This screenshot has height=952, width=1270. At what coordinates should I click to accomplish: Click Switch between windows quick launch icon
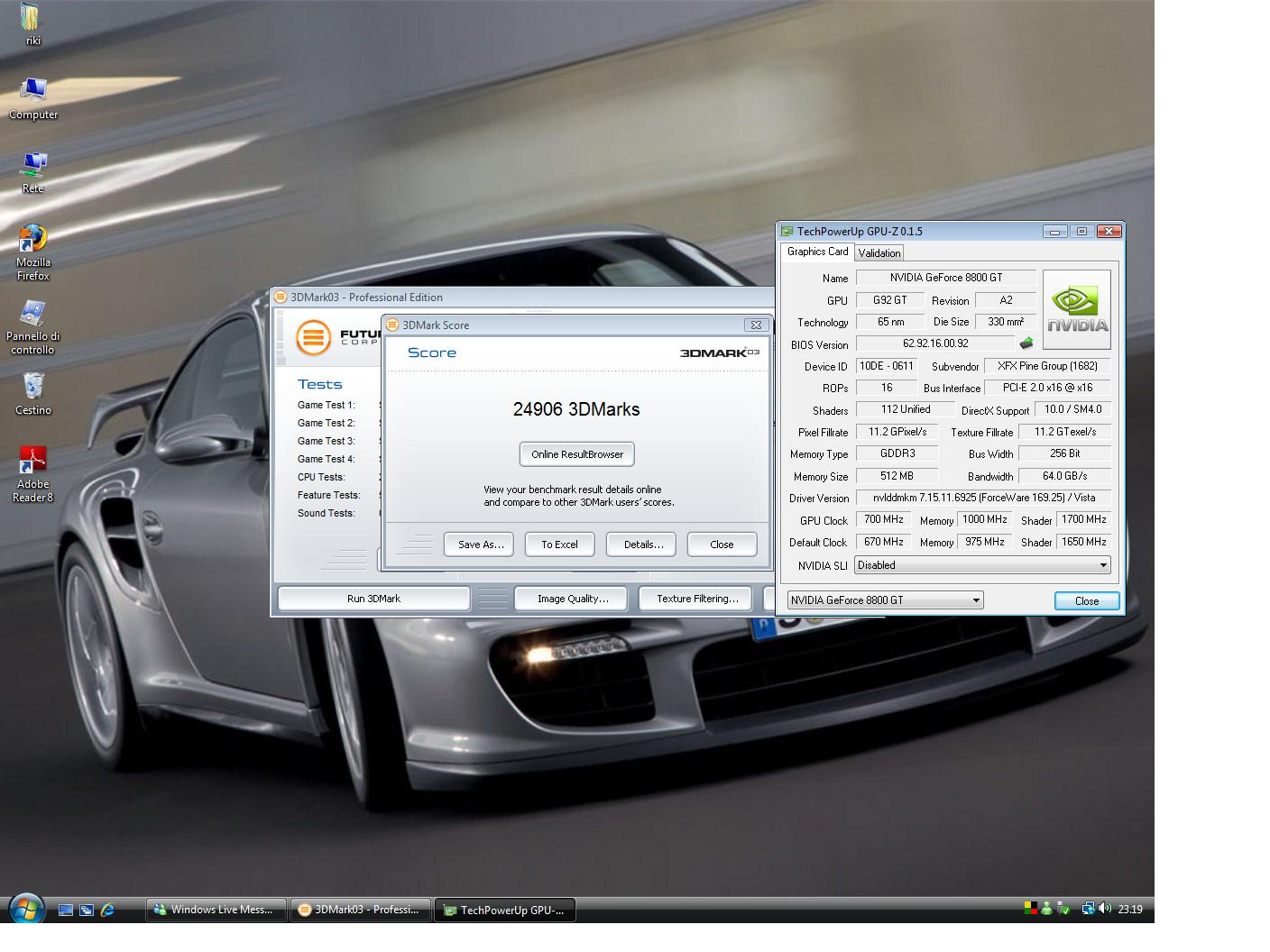pyautogui.click(x=87, y=910)
